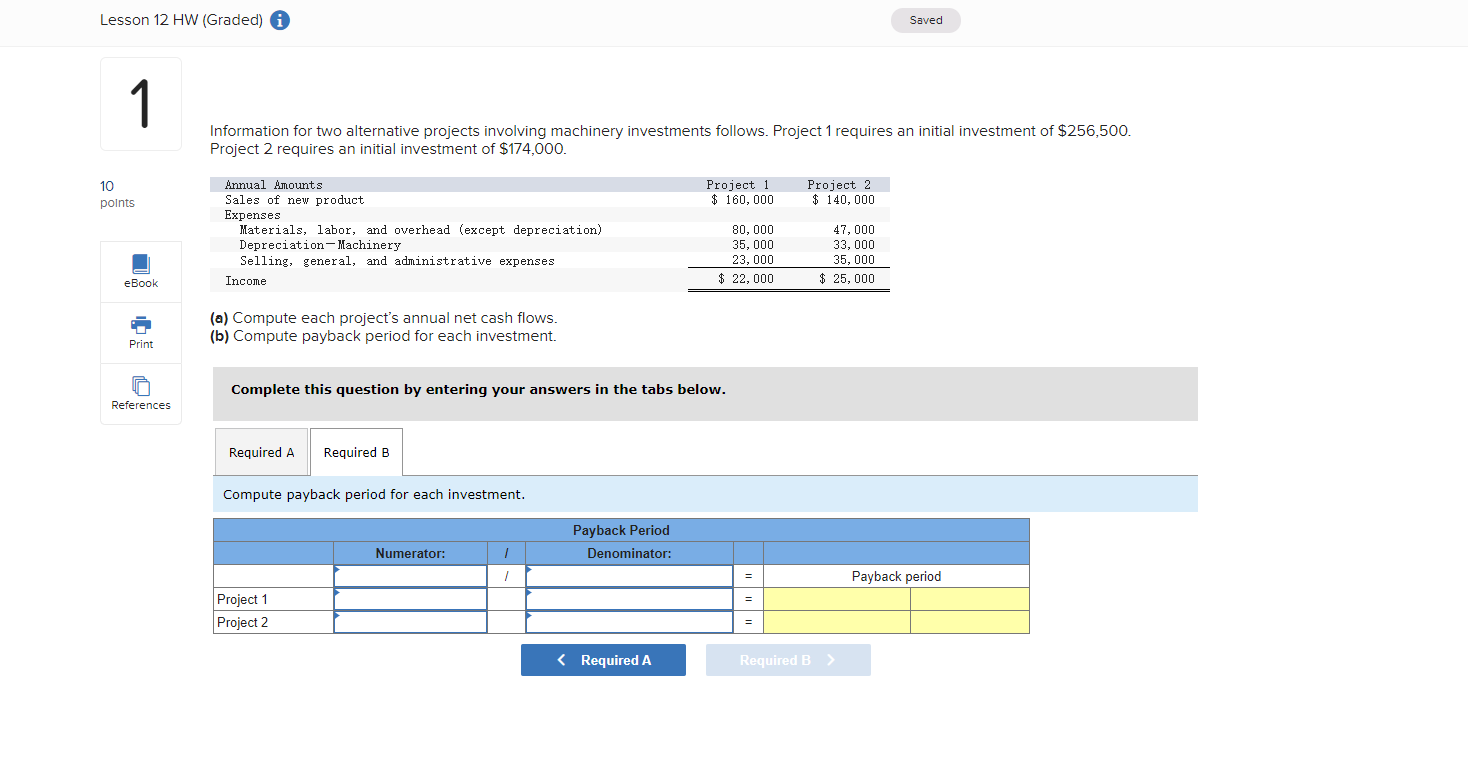Click the Saved status indicator
The image size is (1468, 762).
tap(925, 20)
